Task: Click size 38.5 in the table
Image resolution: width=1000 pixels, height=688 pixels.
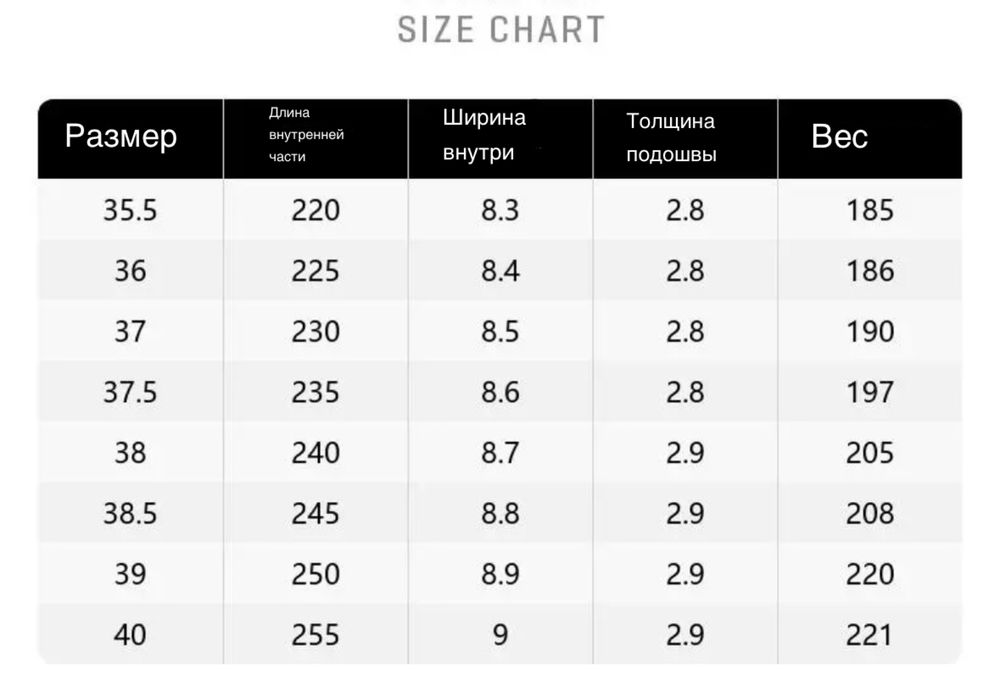Action: coord(130,513)
